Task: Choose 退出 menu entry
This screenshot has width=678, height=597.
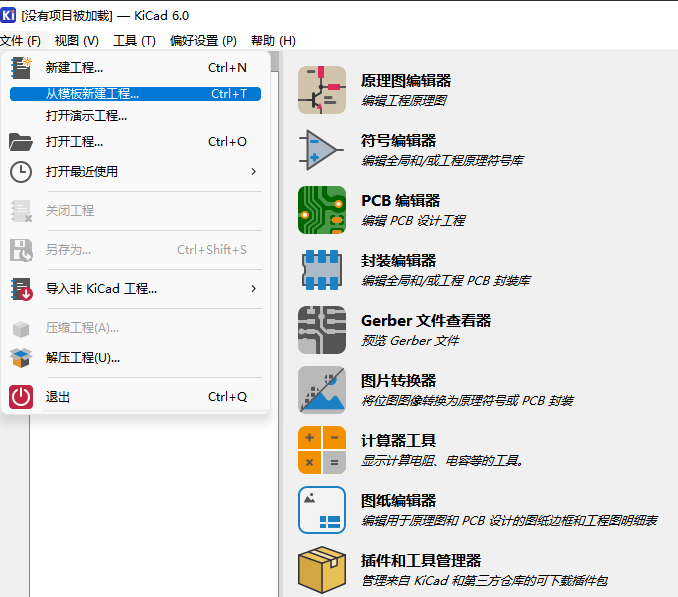Action: (x=135, y=397)
